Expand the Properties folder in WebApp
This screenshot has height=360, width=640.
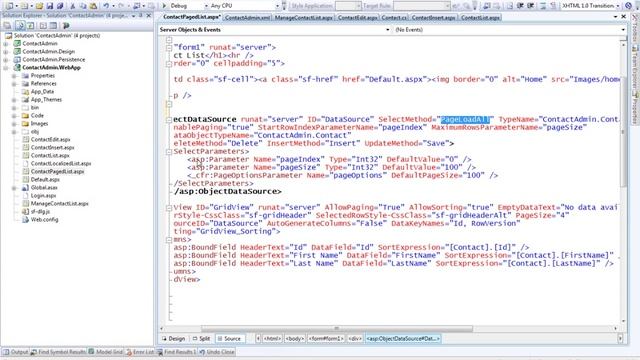tap(14, 76)
